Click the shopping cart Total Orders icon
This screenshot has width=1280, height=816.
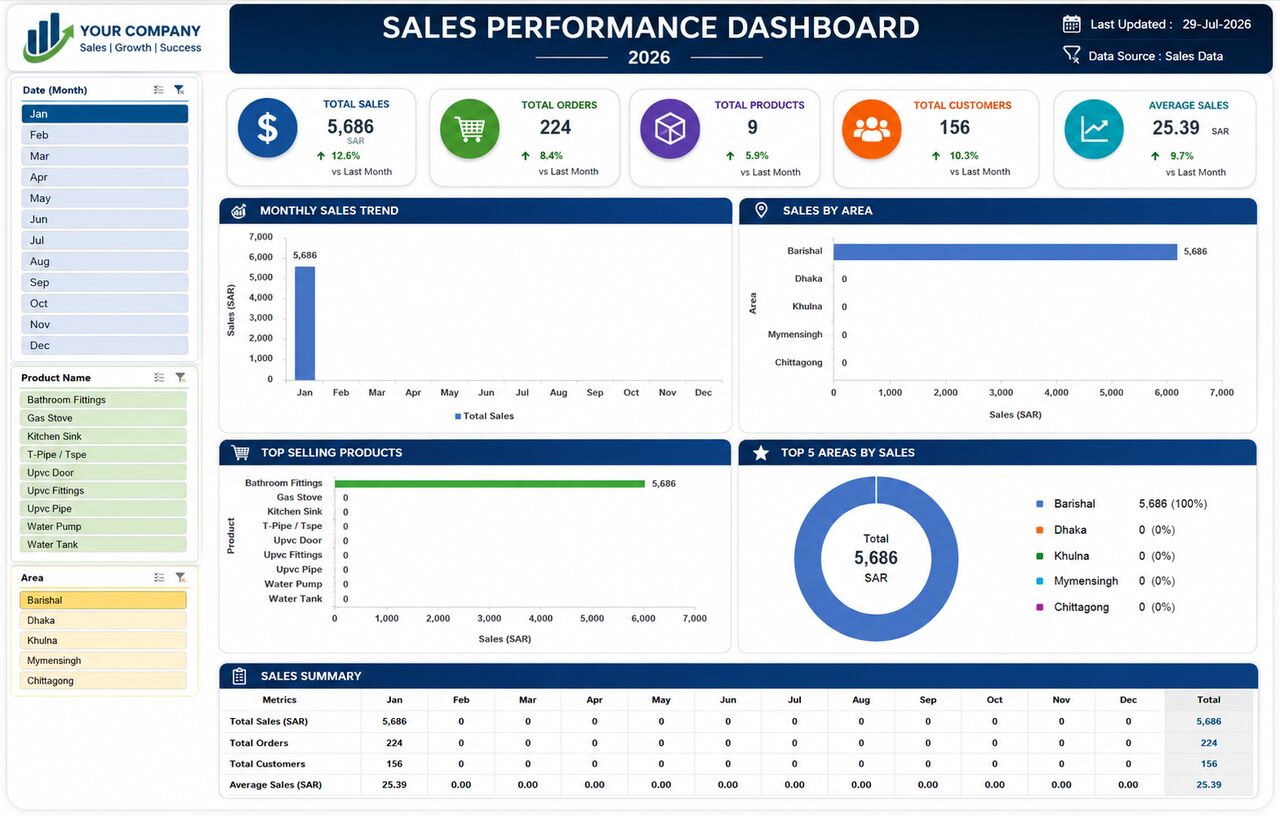(x=470, y=128)
